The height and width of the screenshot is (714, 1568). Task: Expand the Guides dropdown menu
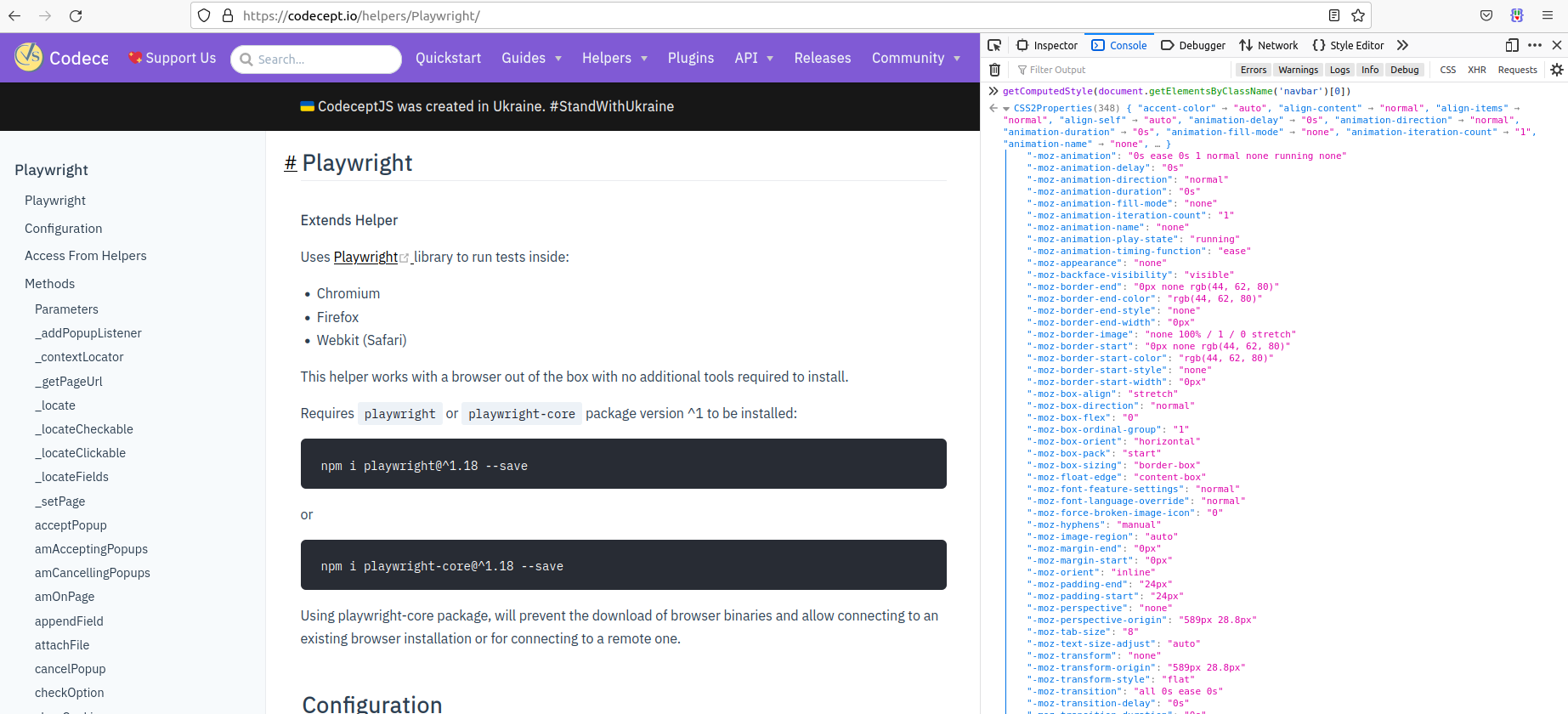coord(531,58)
